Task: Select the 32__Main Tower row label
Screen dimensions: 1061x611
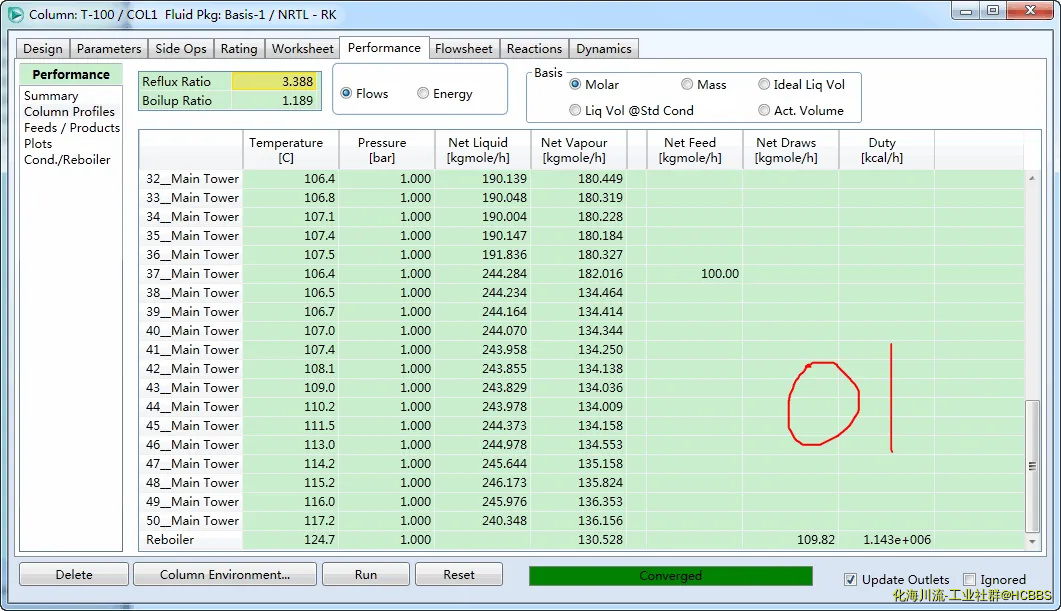Action: pos(192,179)
